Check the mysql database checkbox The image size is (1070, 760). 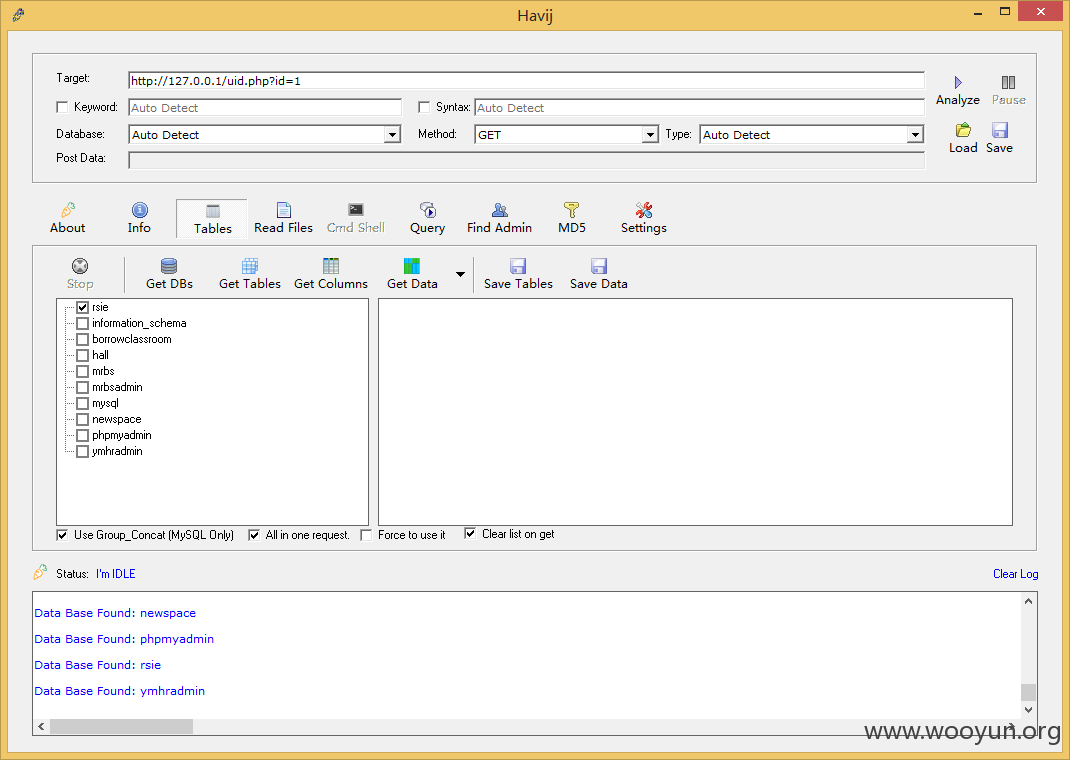(x=83, y=403)
